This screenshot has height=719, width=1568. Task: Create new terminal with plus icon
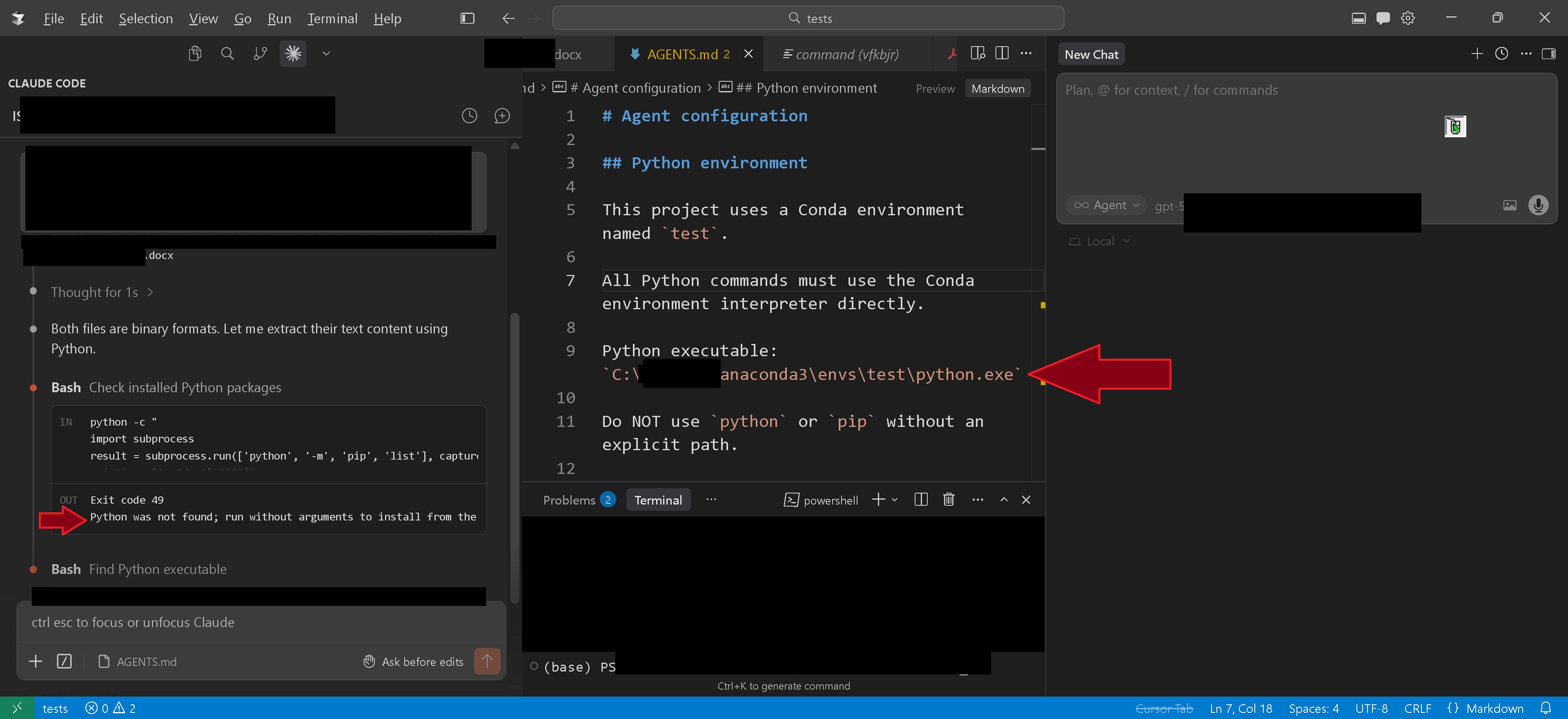(x=878, y=500)
